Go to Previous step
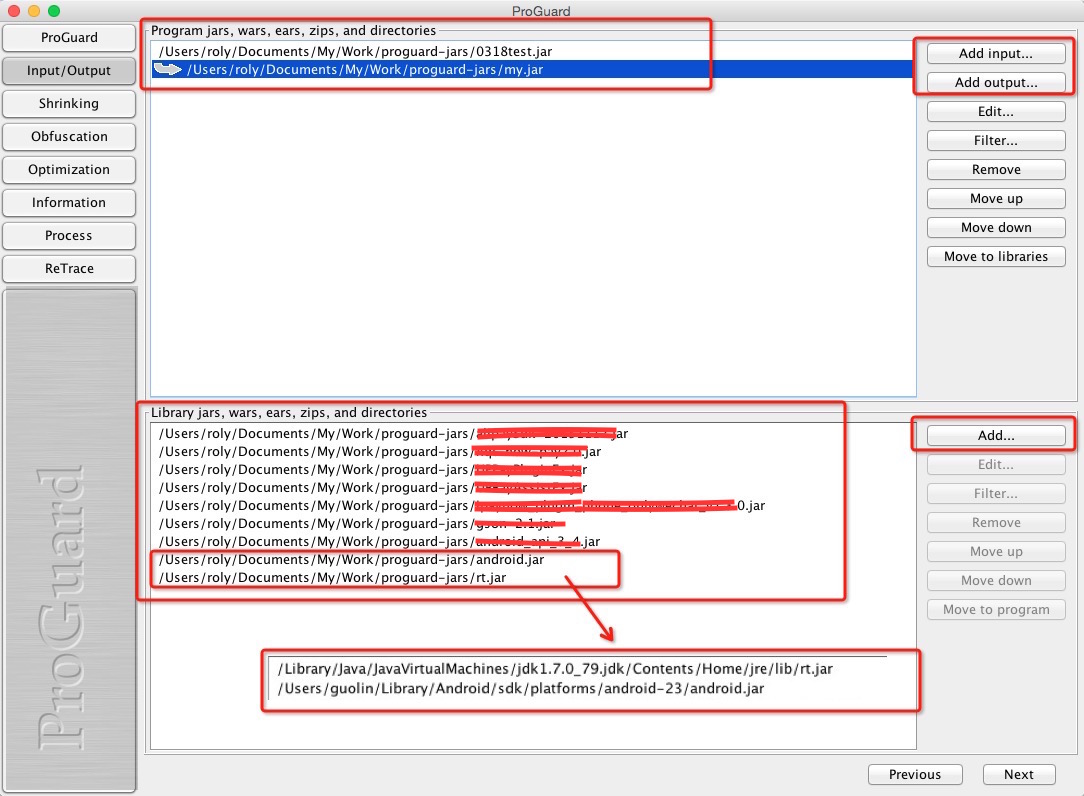 click(915, 775)
